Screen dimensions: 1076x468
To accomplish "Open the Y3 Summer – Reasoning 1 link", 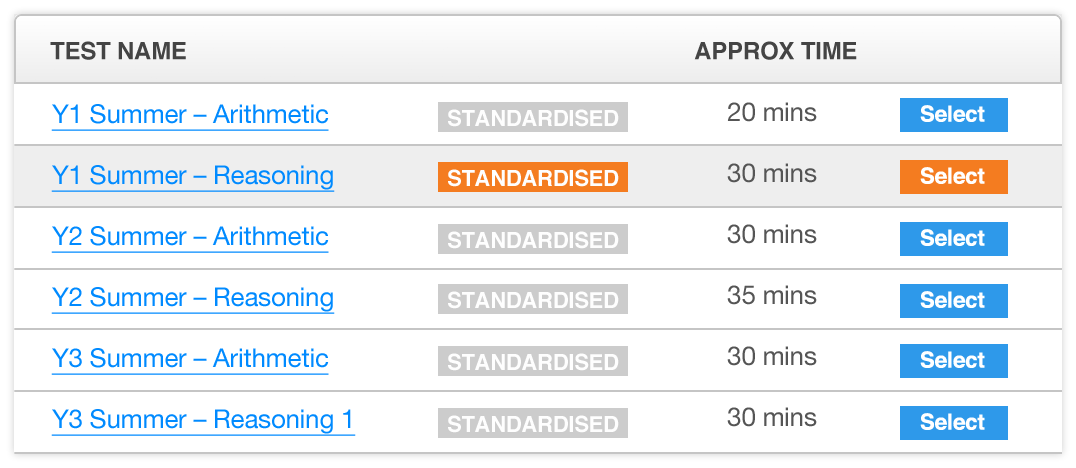I will [x=203, y=420].
